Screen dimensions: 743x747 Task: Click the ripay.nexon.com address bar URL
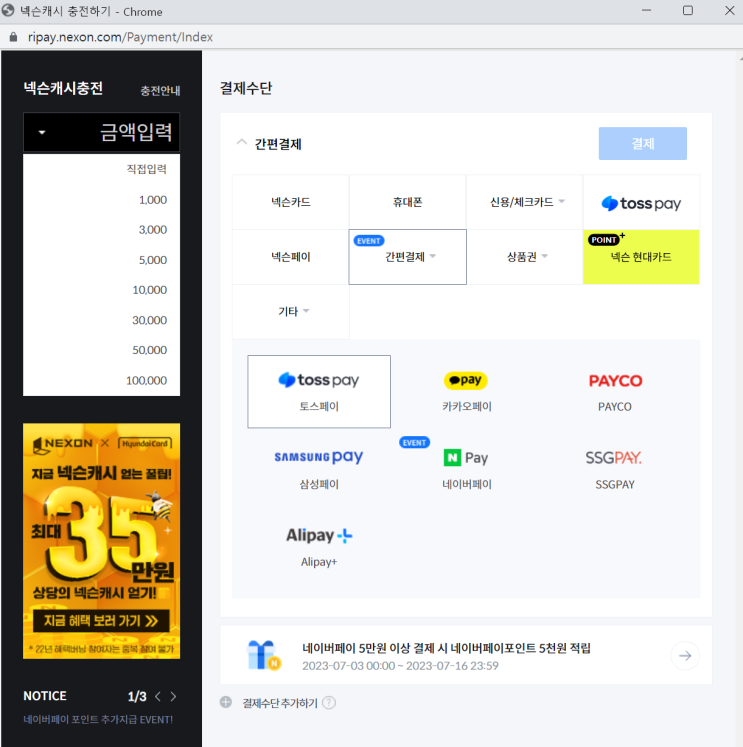coord(120,37)
